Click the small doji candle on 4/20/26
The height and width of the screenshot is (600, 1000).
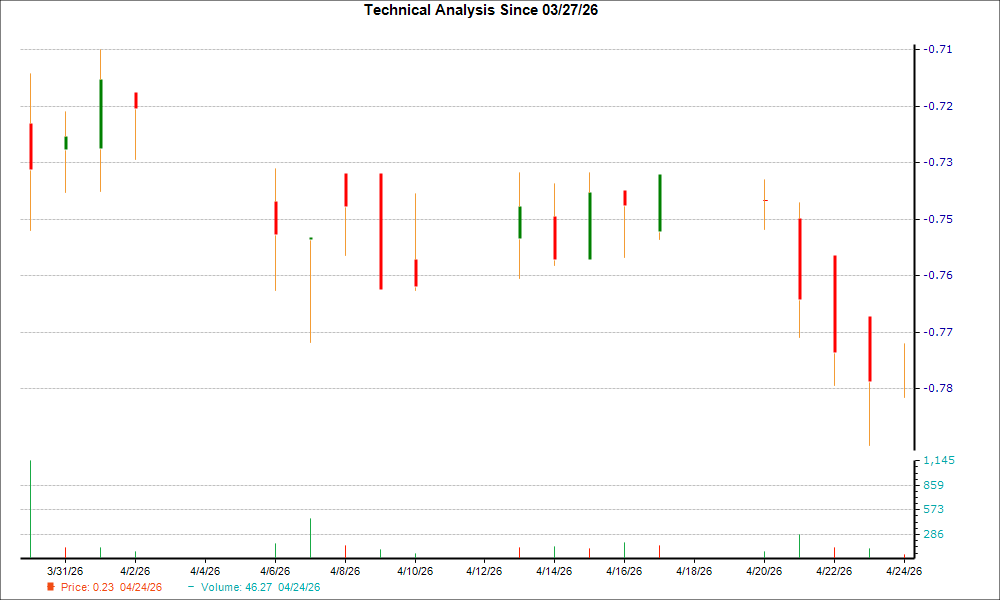pyautogui.click(x=763, y=200)
